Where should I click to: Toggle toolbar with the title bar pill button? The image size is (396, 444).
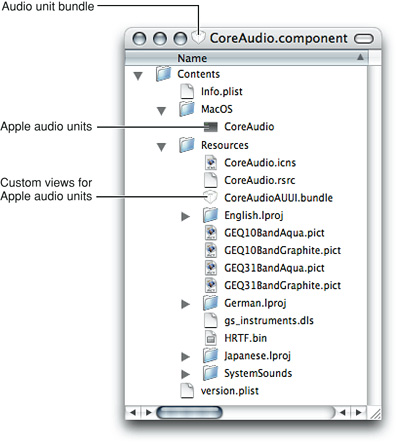[364, 39]
